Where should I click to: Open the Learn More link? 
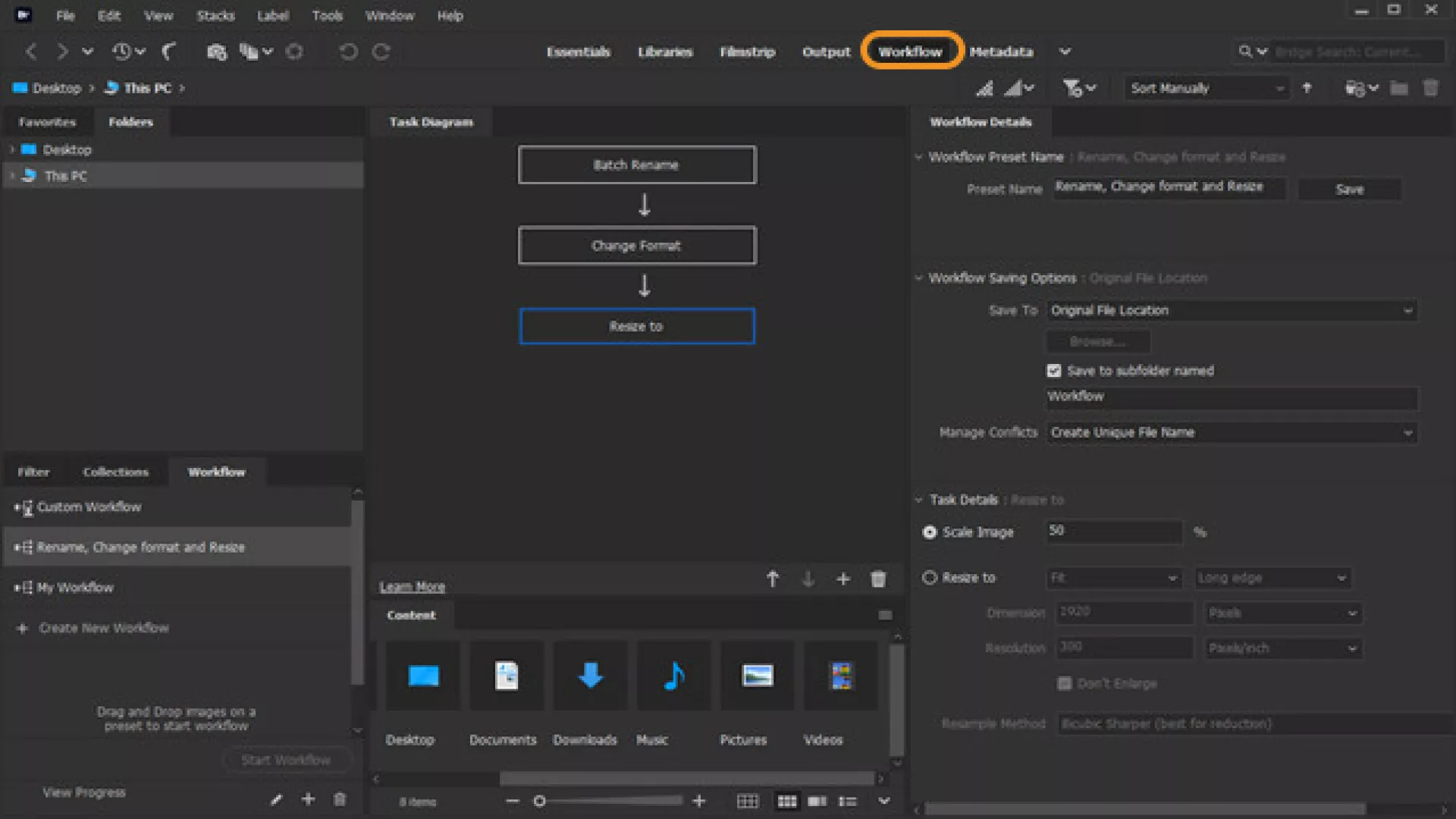point(413,587)
